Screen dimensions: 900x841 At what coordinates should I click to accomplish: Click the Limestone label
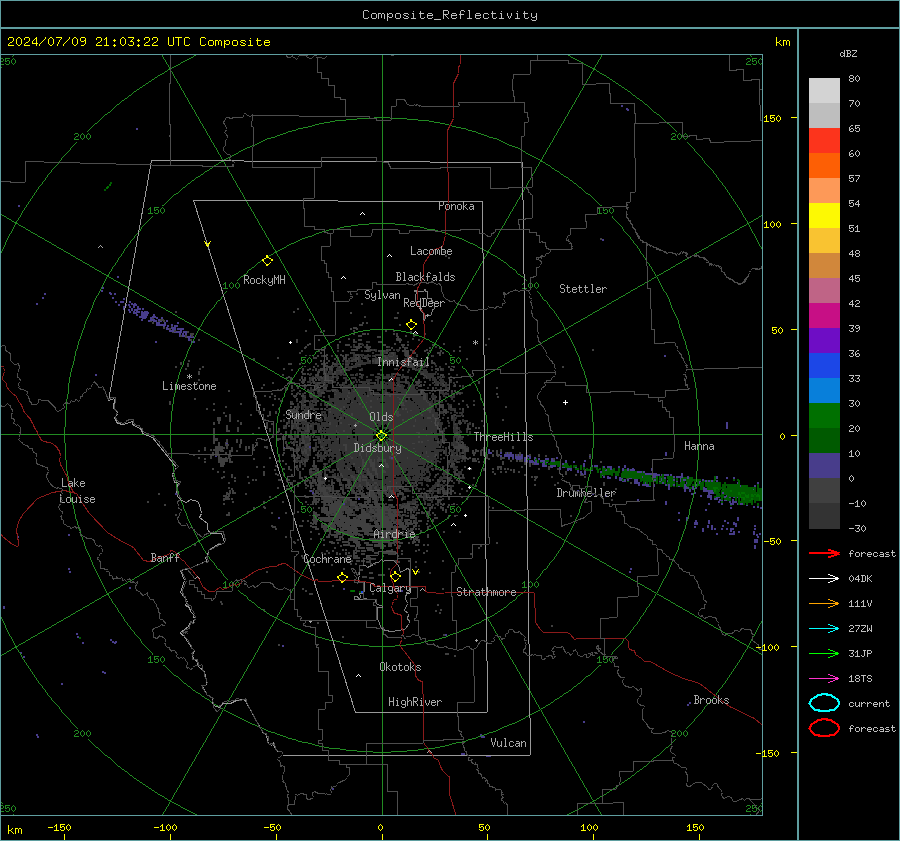tap(189, 386)
